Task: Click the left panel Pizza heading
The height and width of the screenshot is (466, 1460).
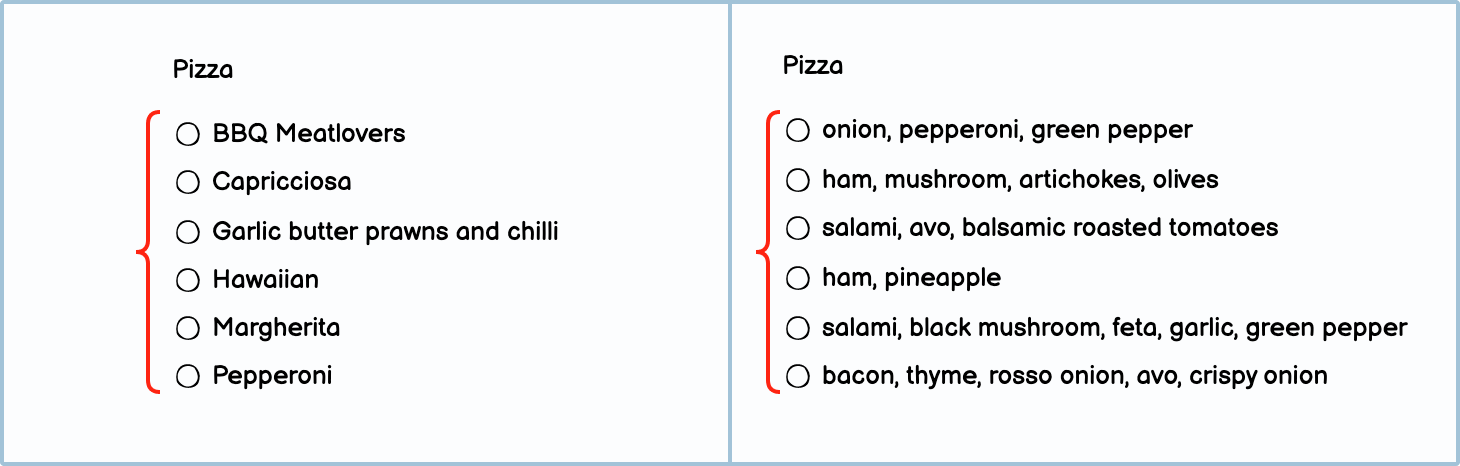Action: pyautogui.click(x=203, y=70)
